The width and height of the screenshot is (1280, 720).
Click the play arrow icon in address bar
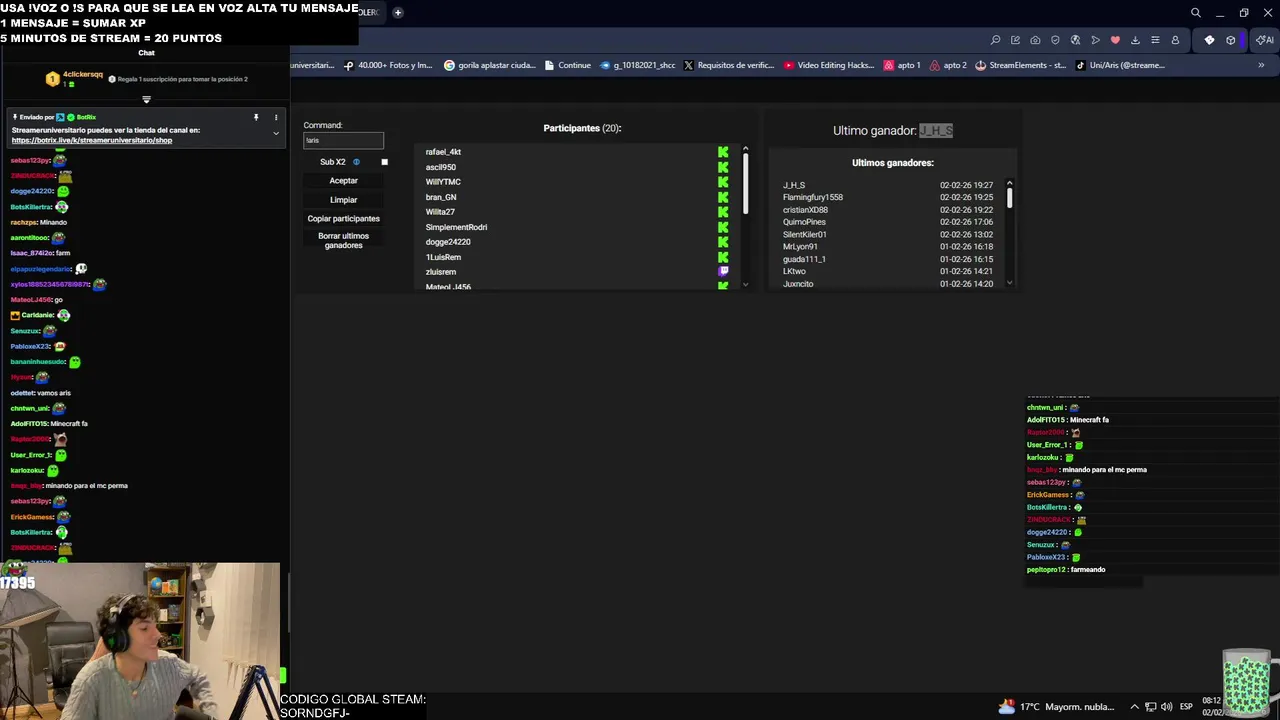(x=1095, y=40)
